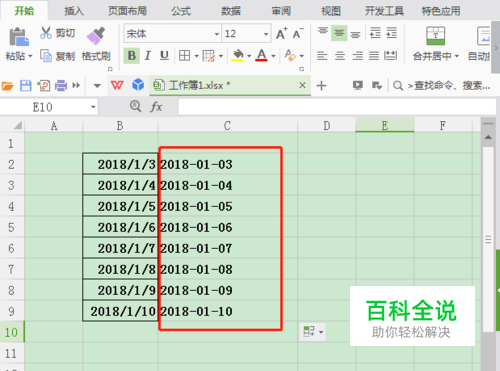Add a new document tab
The width and height of the screenshot is (500, 371).
321,86
